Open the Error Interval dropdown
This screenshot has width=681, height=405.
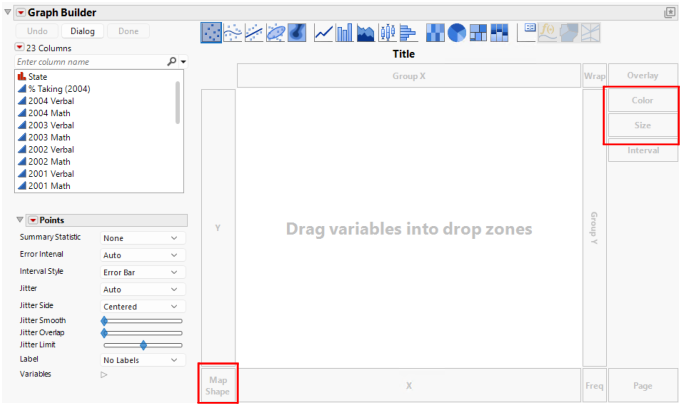(142, 255)
